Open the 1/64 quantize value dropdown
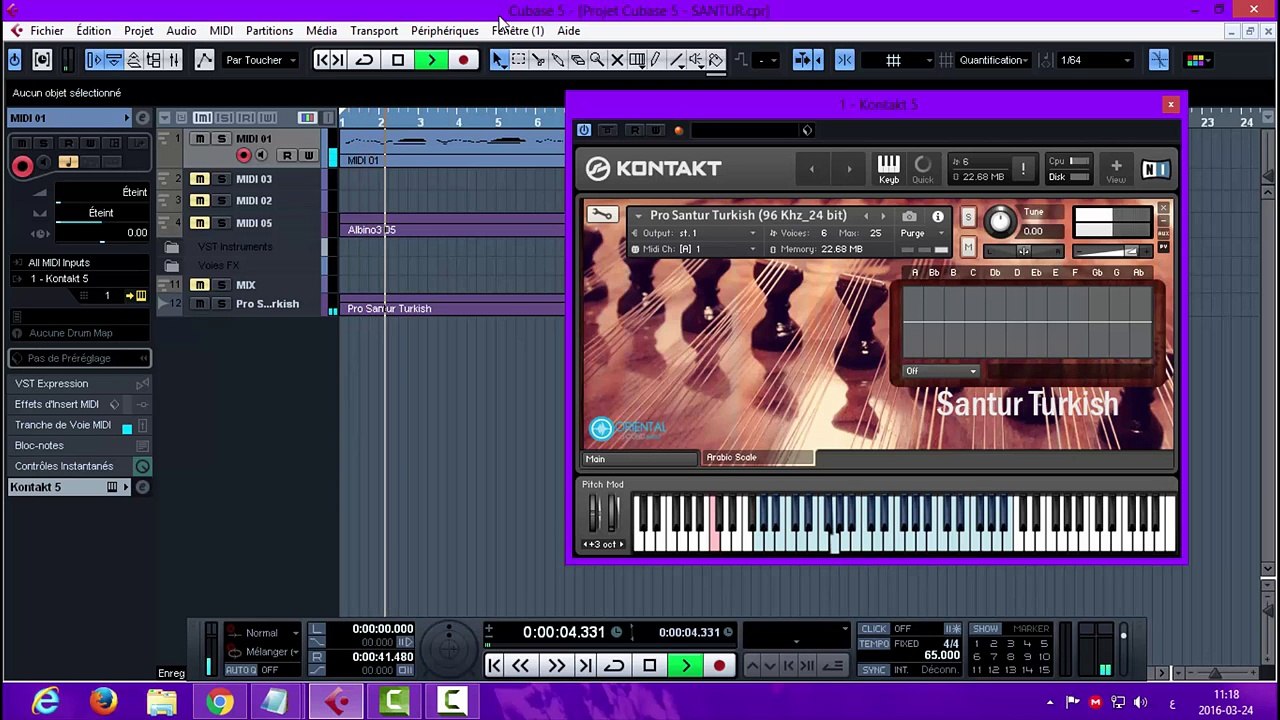Screen dimensions: 1280x720 (x=1095, y=60)
